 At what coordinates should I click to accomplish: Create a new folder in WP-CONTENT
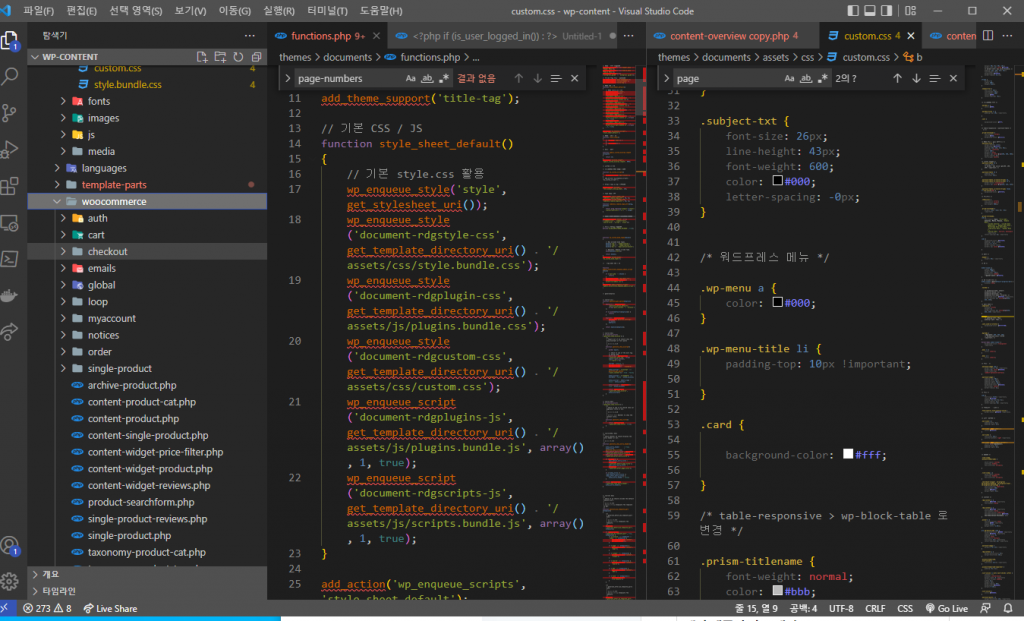(220, 57)
